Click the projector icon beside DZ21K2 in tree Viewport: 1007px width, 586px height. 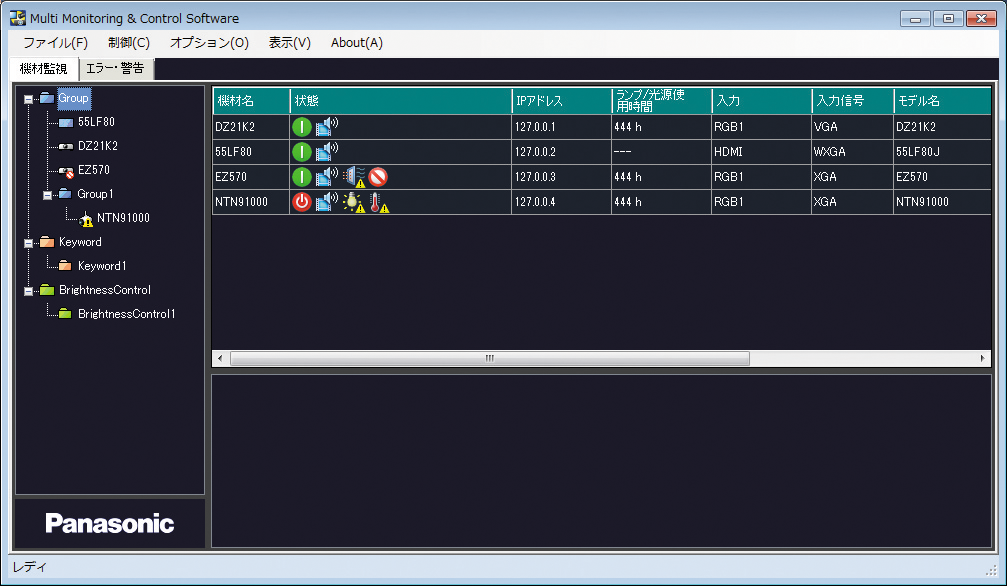(66, 146)
